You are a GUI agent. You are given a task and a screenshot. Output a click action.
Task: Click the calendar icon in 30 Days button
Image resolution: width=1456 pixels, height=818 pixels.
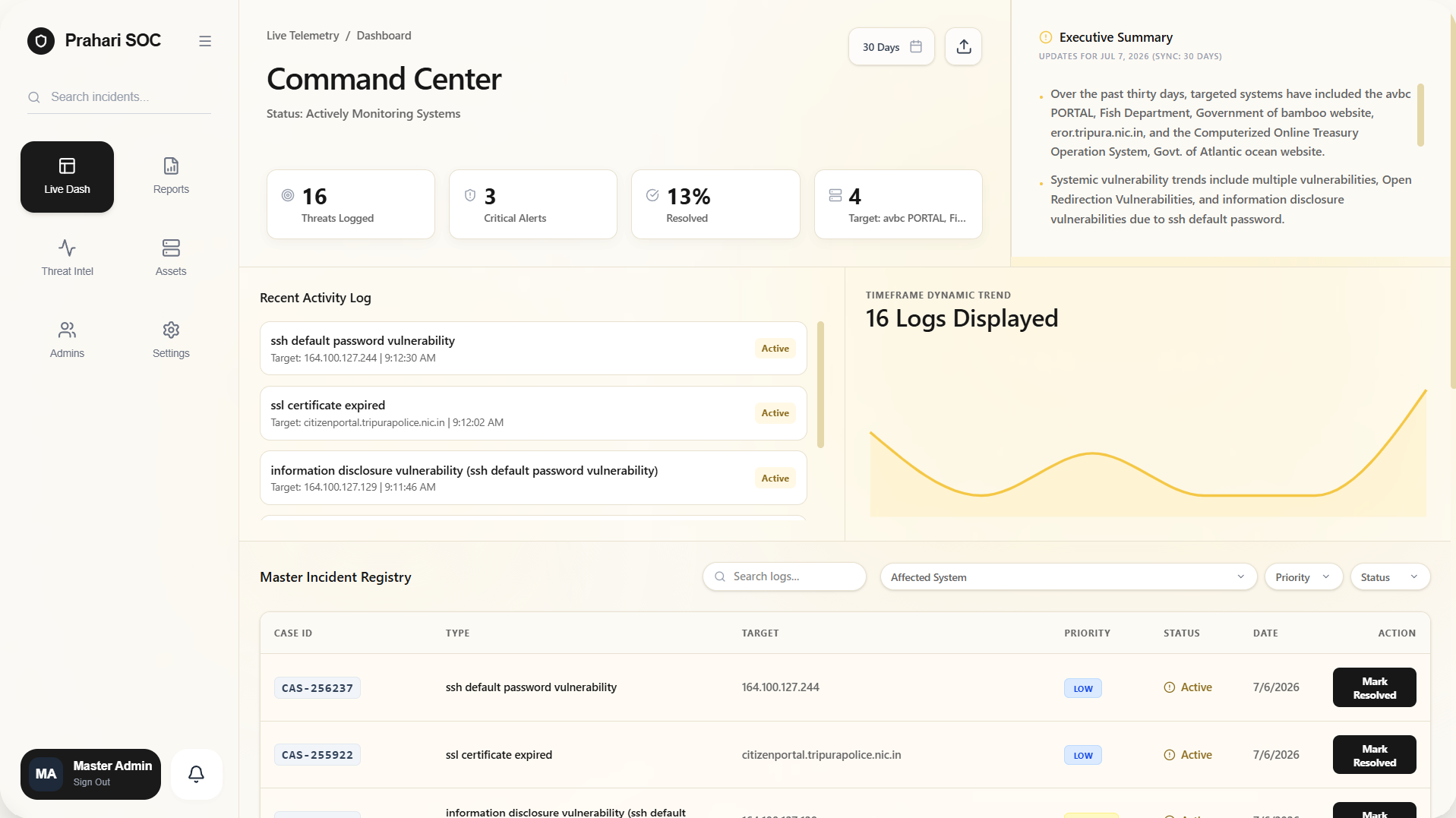coord(916,47)
